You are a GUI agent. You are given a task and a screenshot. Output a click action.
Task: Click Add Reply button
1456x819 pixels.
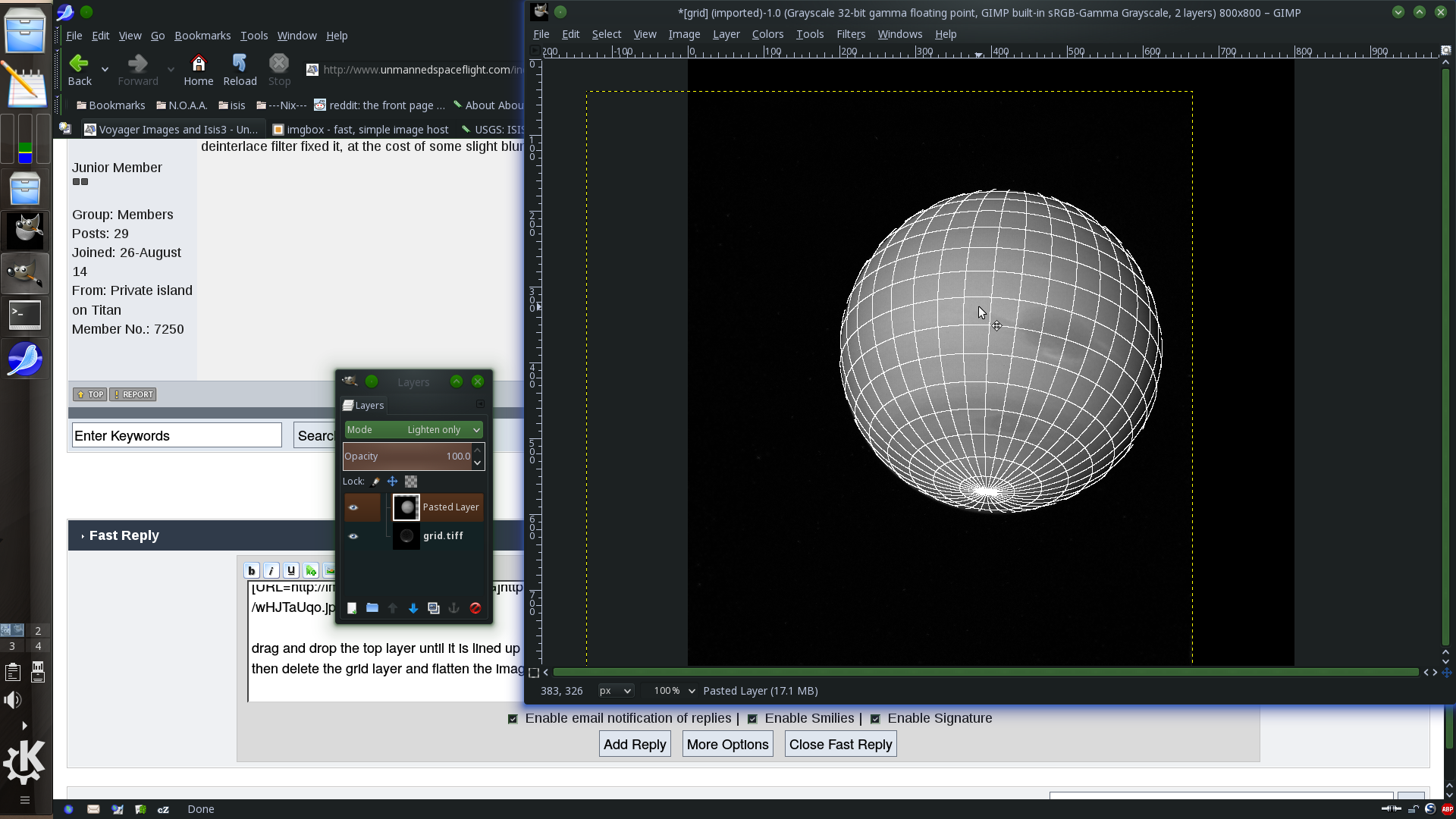point(635,745)
